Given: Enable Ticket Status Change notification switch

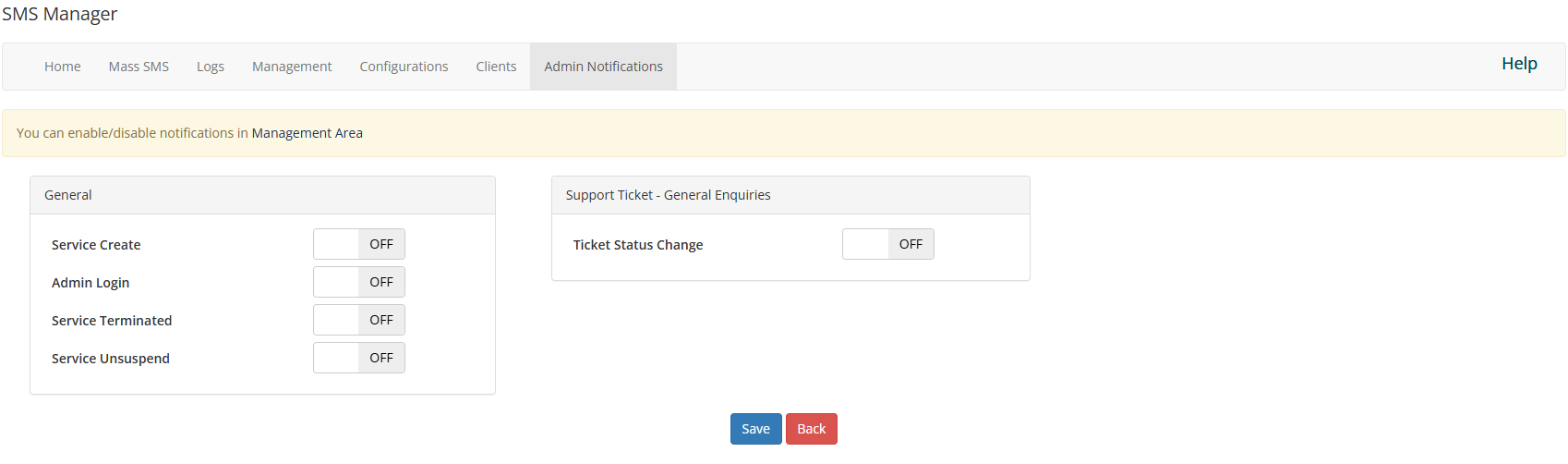Looking at the screenshot, I should (888, 244).
